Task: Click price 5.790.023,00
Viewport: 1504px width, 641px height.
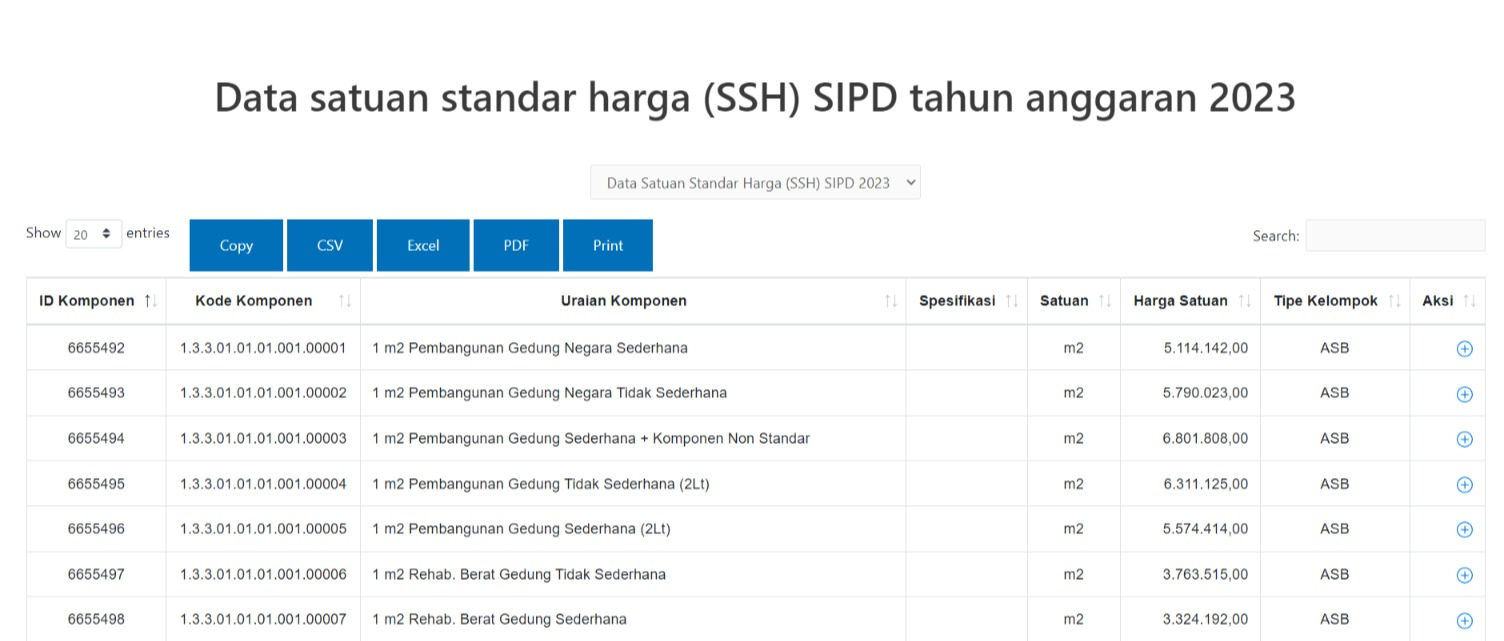Action: pyautogui.click(x=1205, y=393)
